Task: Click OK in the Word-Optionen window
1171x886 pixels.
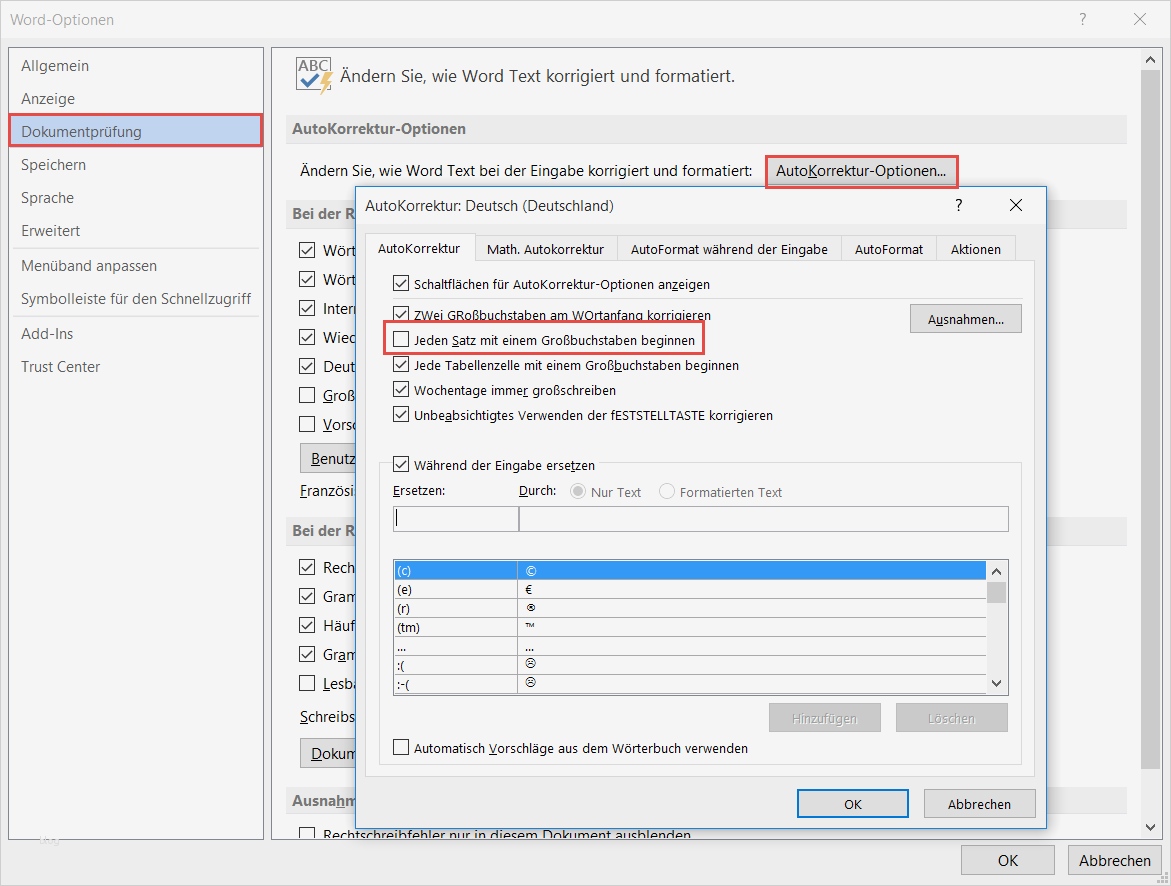Action: 1007,861
